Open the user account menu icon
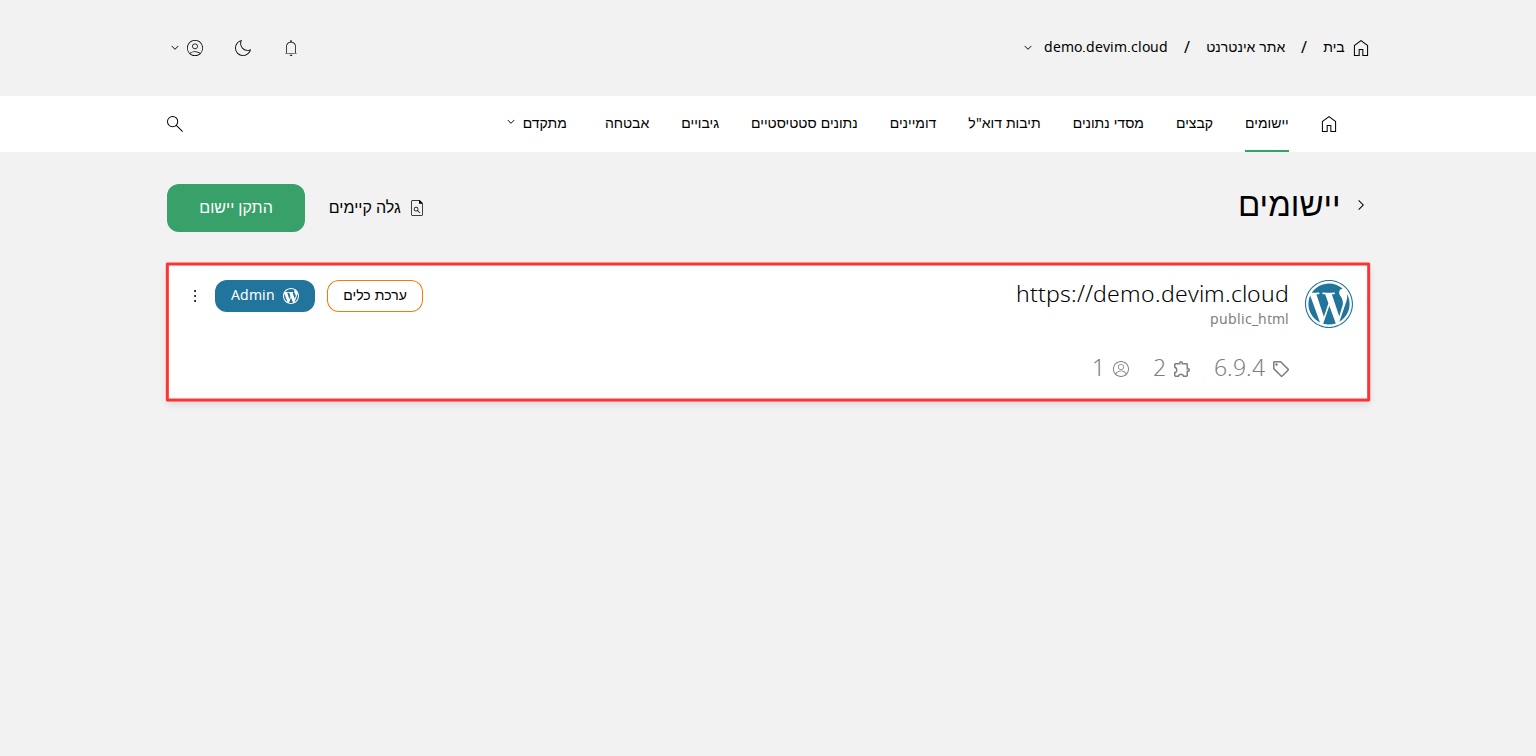The image size is (1536, 756). click(195, 48)
